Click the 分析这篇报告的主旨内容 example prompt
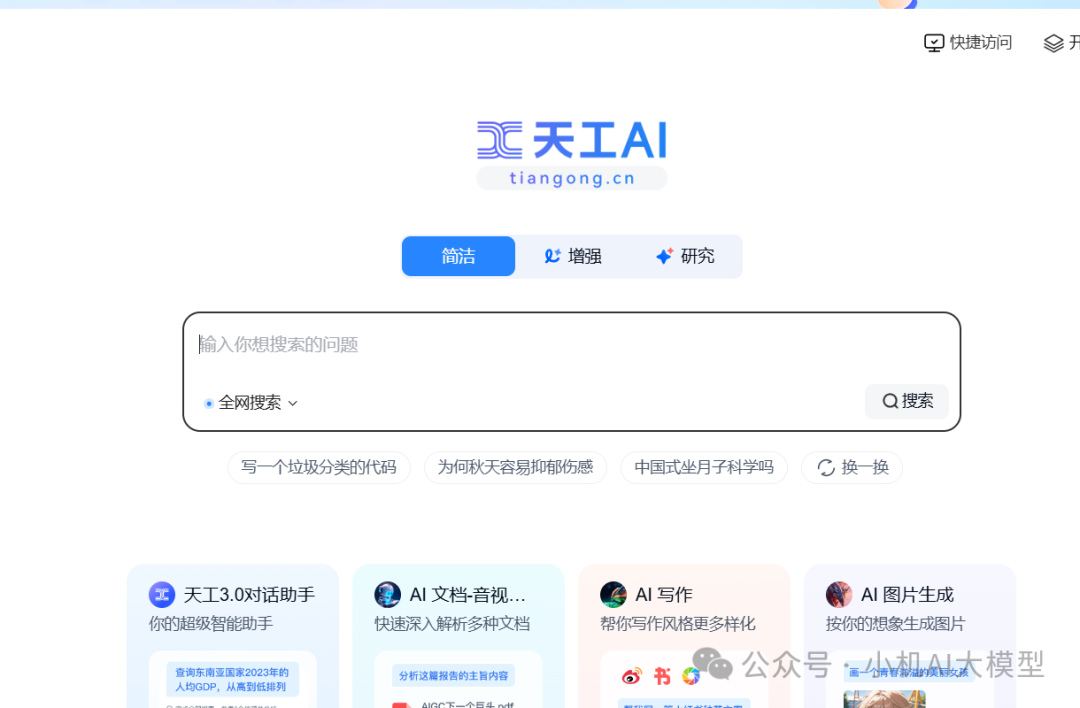 tap(453, 676)
